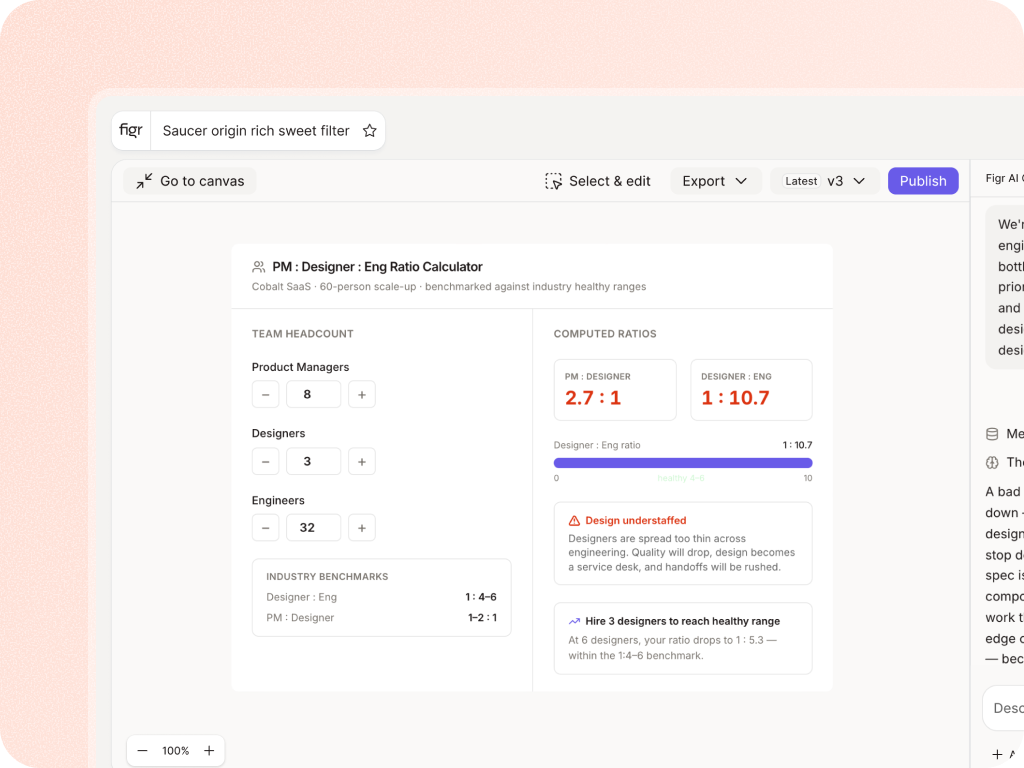Click the database icon in the Figr AI panel
Screen dimensions: 1024x768
(x=992, y=434)
